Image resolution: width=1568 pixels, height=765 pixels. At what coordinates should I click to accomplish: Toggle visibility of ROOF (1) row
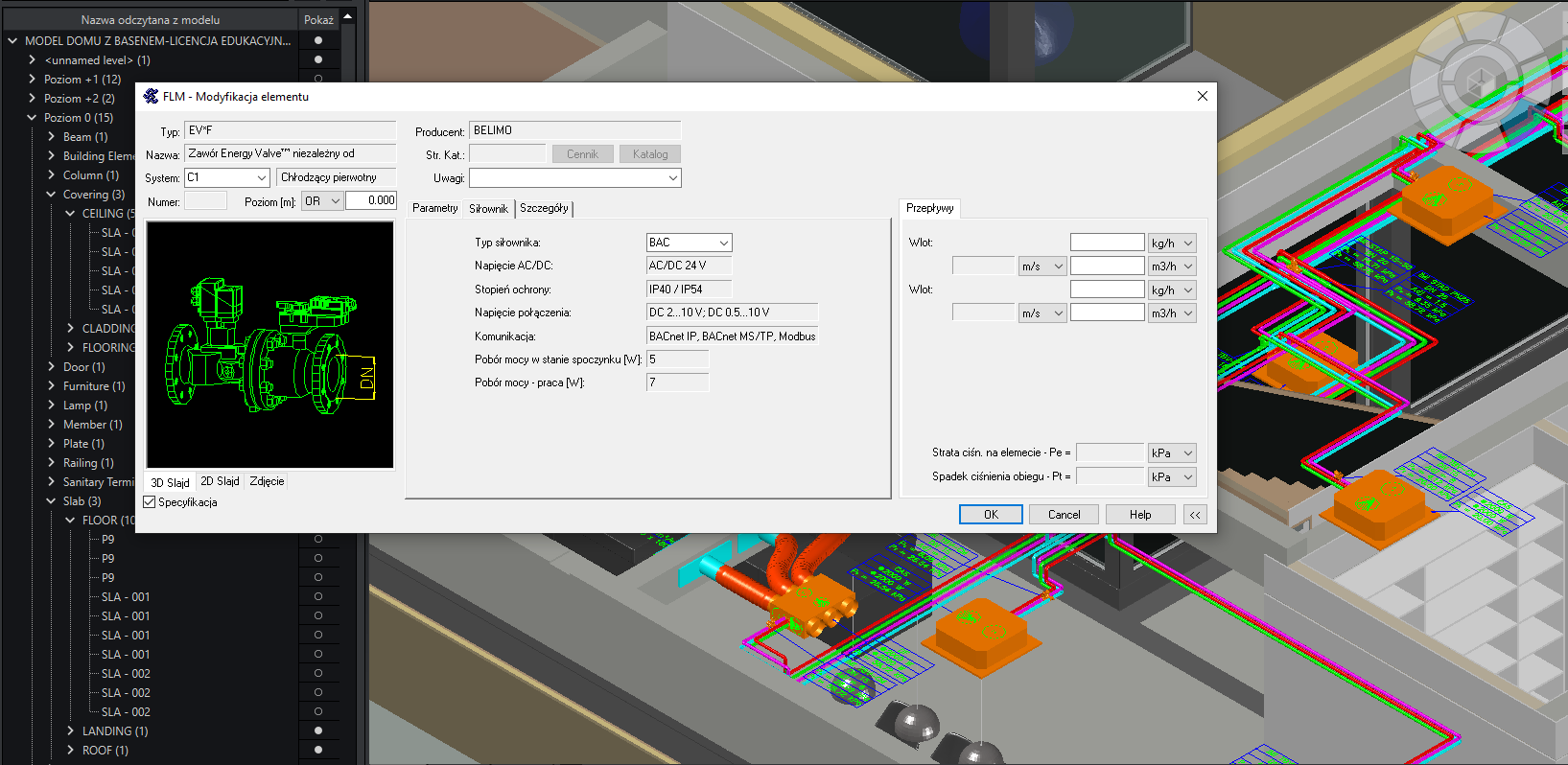tap(318, 750)
